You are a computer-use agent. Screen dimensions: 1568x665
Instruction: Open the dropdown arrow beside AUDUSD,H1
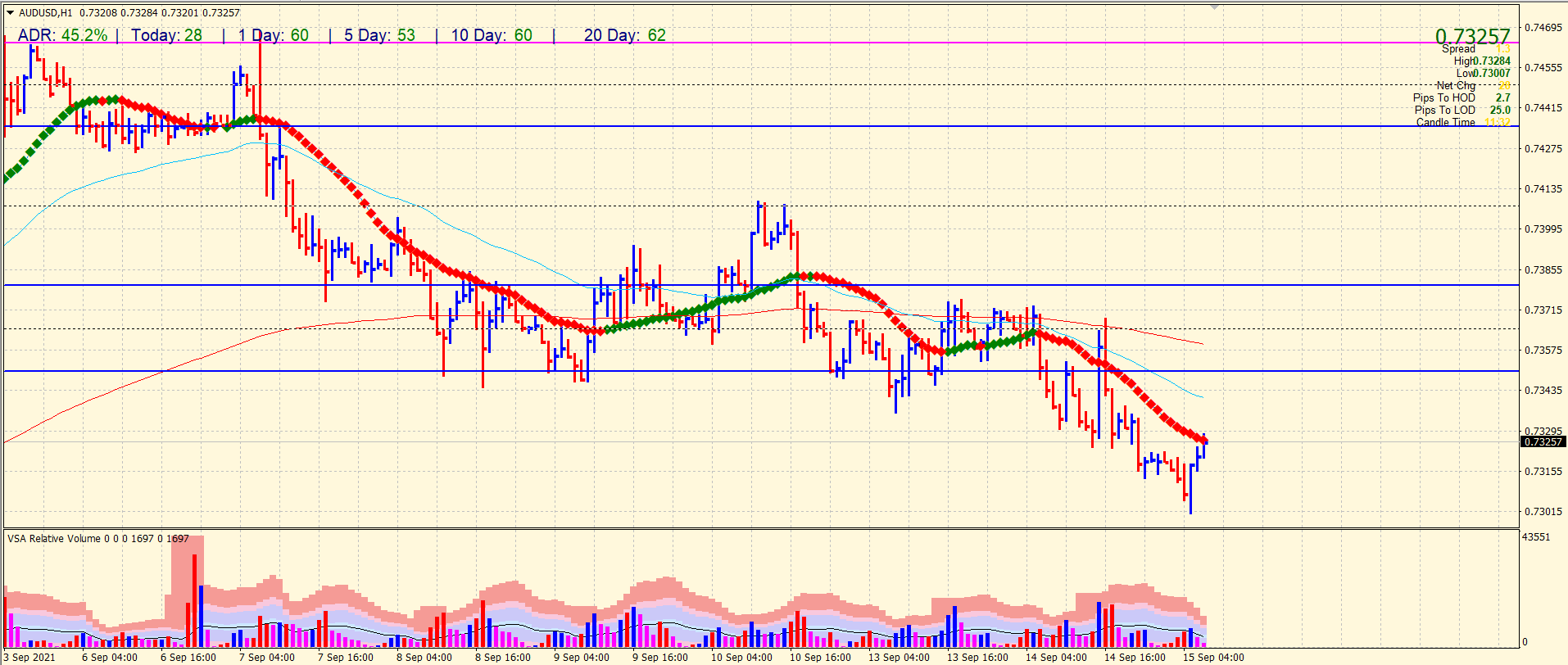pyautogui.click(x=11, y=13)
